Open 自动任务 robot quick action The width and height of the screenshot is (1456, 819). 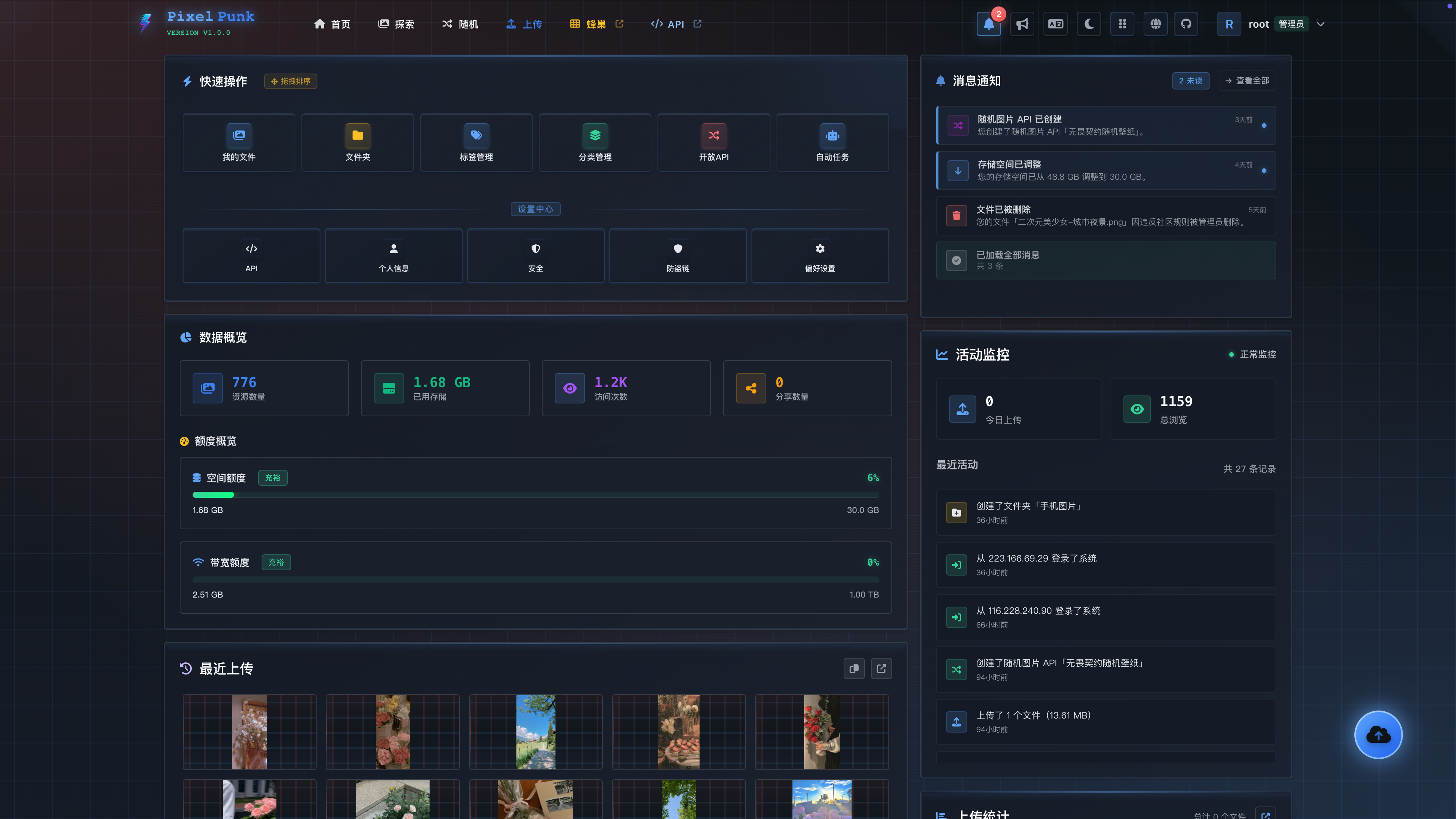[832, 143]
